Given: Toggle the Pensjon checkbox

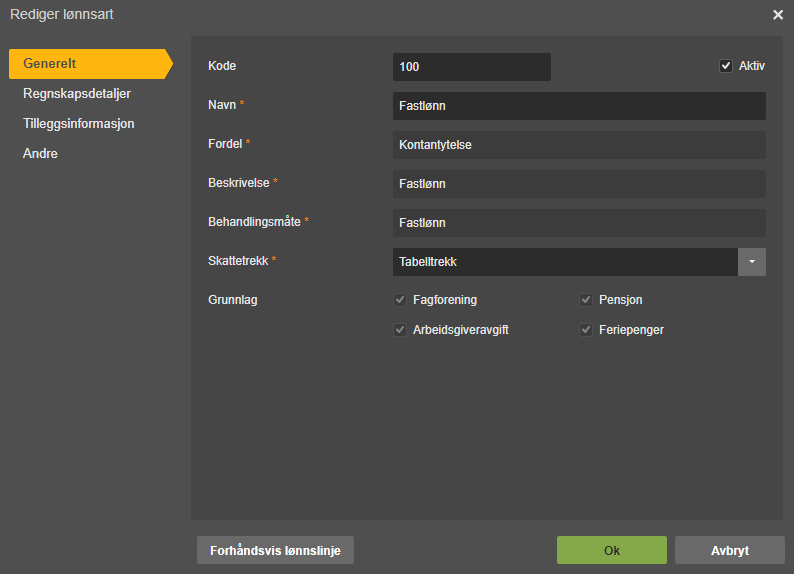Looking at the screenshot, I should (586, 300).
